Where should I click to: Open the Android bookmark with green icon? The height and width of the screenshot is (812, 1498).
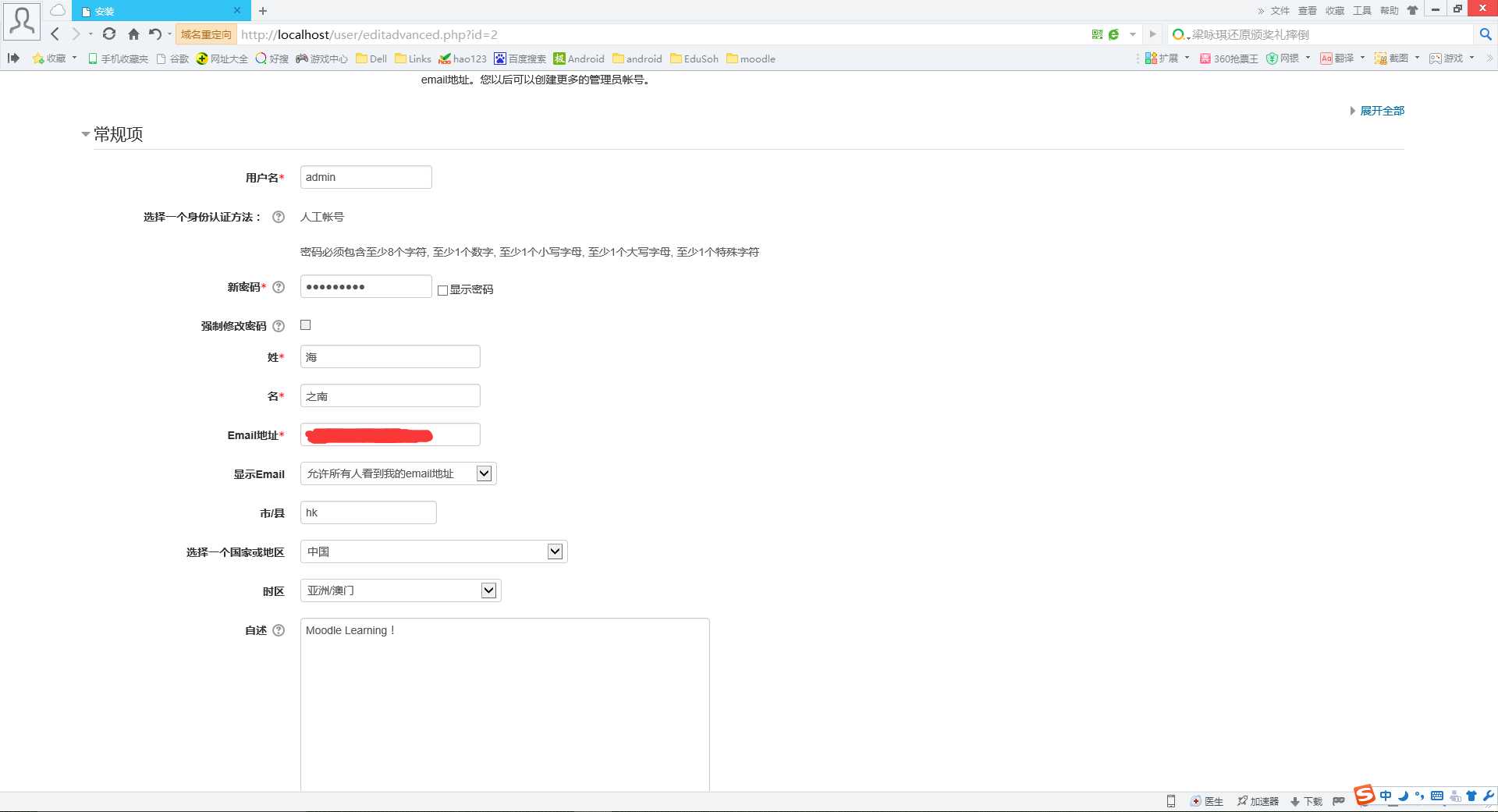(x=579, y=59)
